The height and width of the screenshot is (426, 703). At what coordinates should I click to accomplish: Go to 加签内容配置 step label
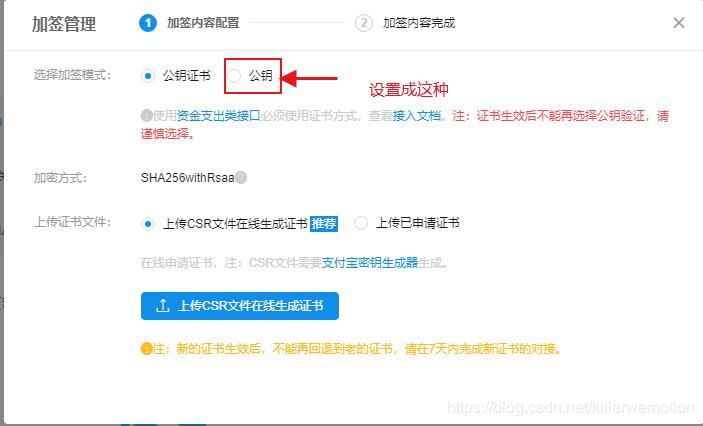click(x=203, y=23)
